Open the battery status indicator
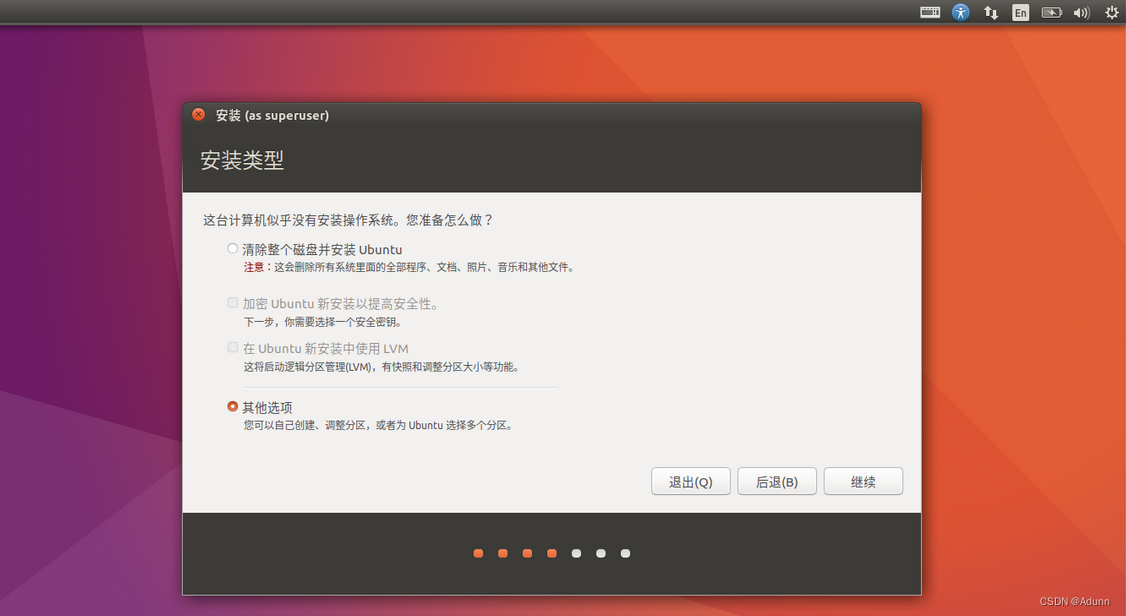The image size is (1126, 616). point(1051,12)
